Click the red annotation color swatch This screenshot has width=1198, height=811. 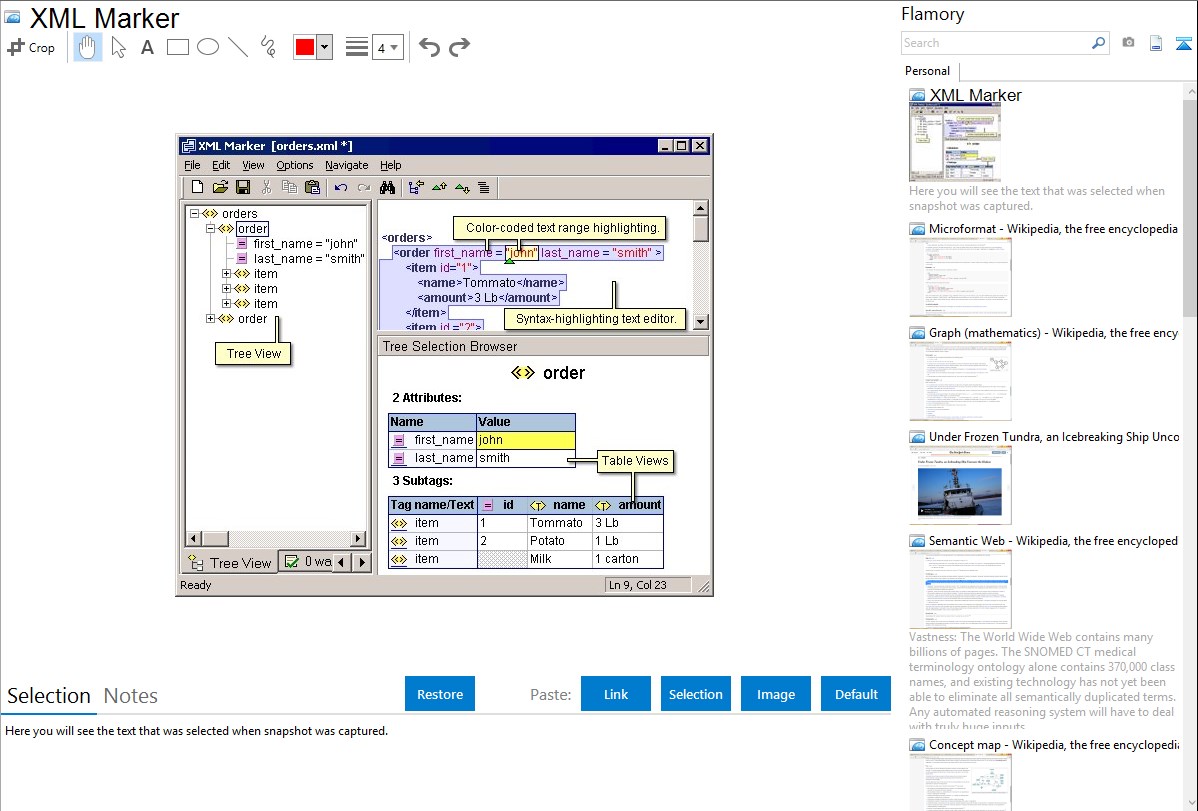click(305, 47)
